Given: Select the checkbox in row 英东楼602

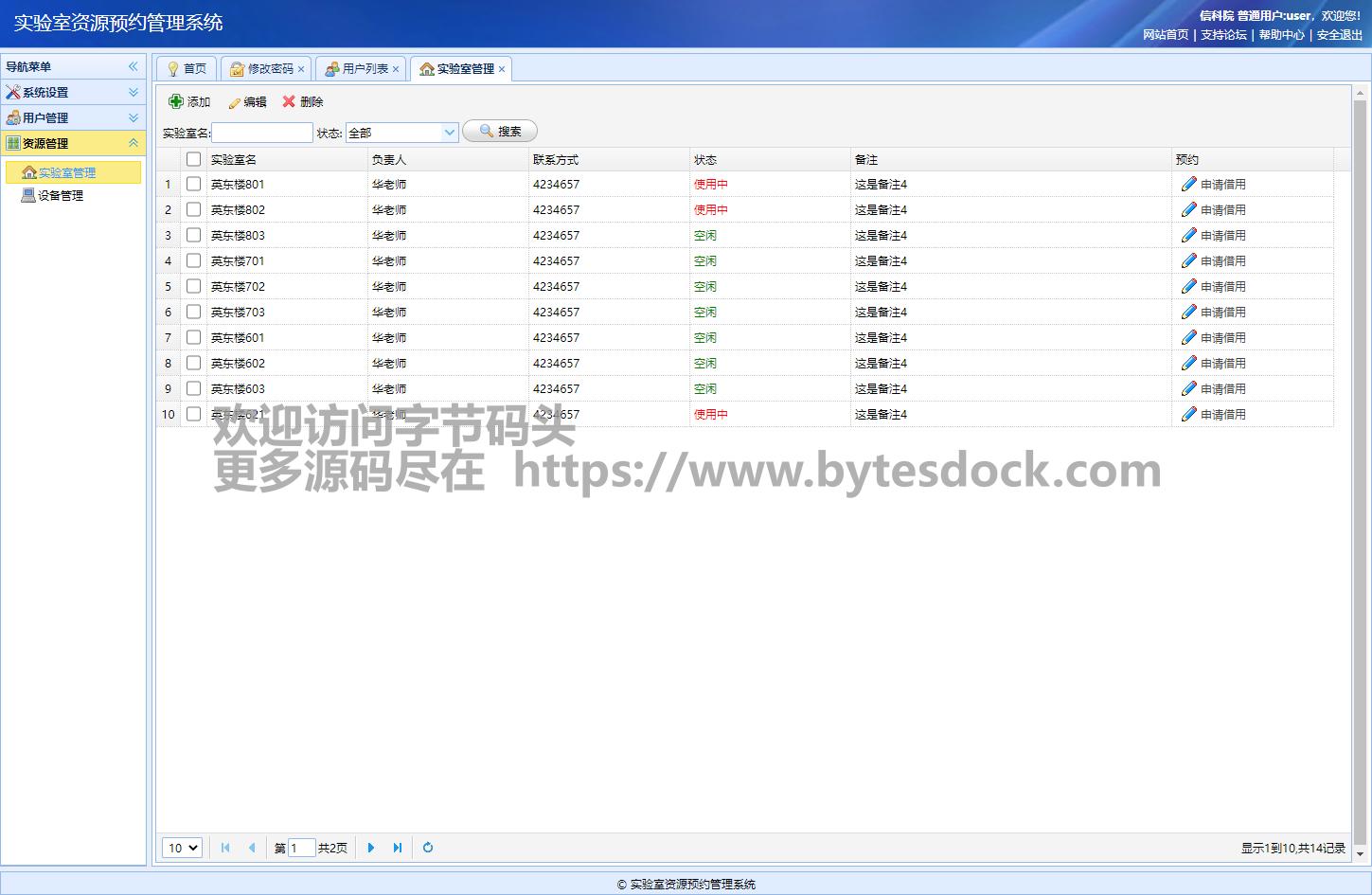Looking at the screenshot, I should pyautogui.click(x=194, y=363).
